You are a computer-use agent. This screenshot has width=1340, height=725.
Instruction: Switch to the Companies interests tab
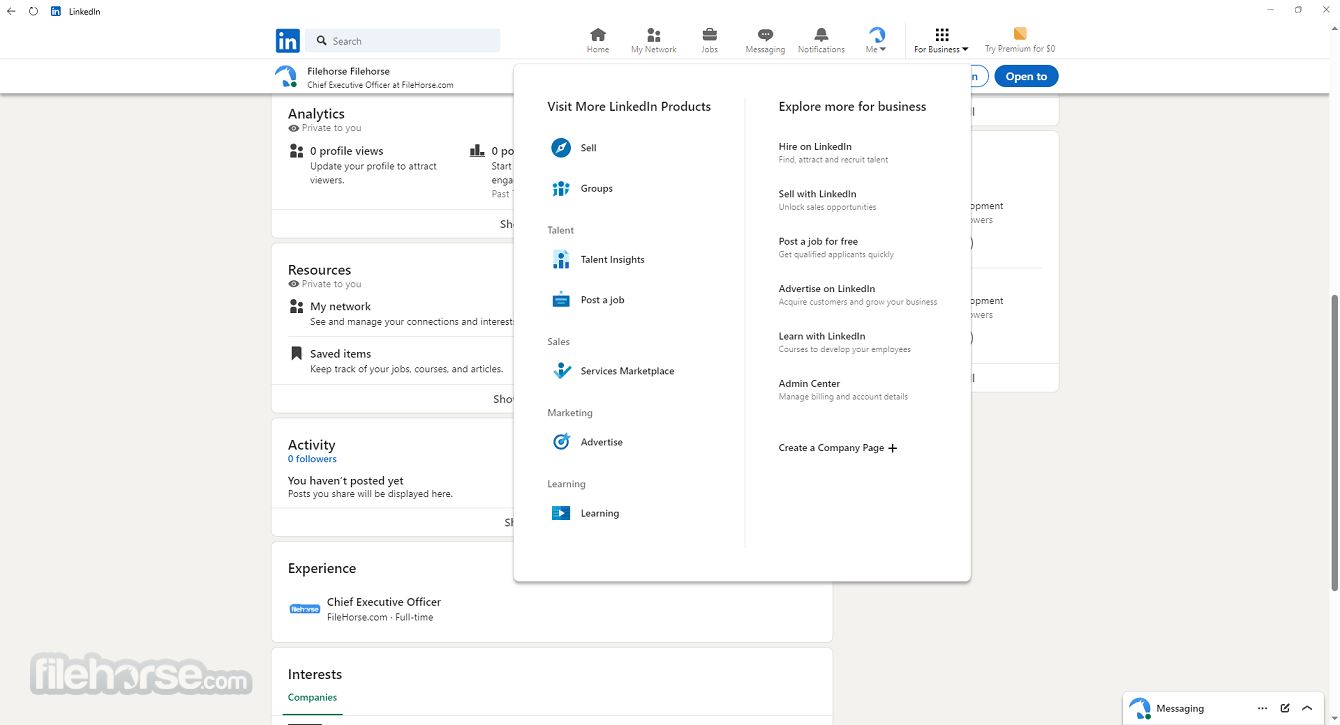[312, 698]
